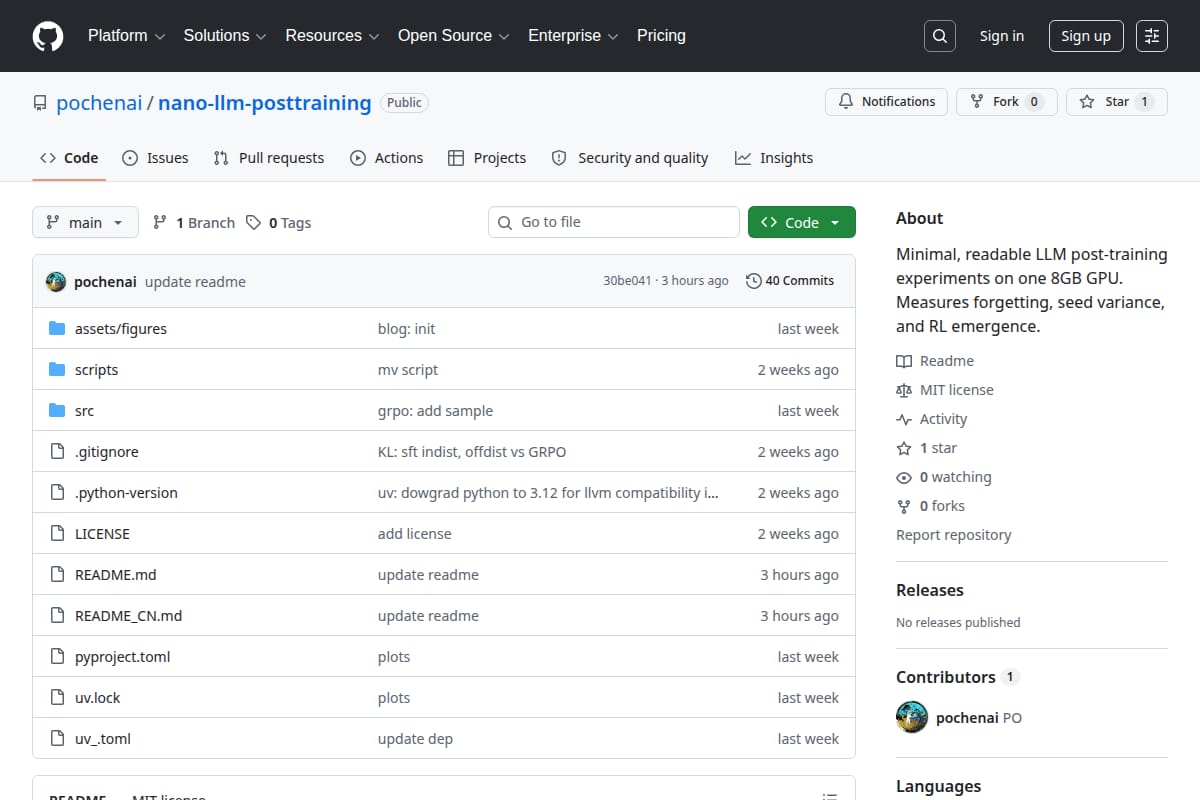
Task: Expand the Enterprise menu
Action: click(x=574, y=35)
